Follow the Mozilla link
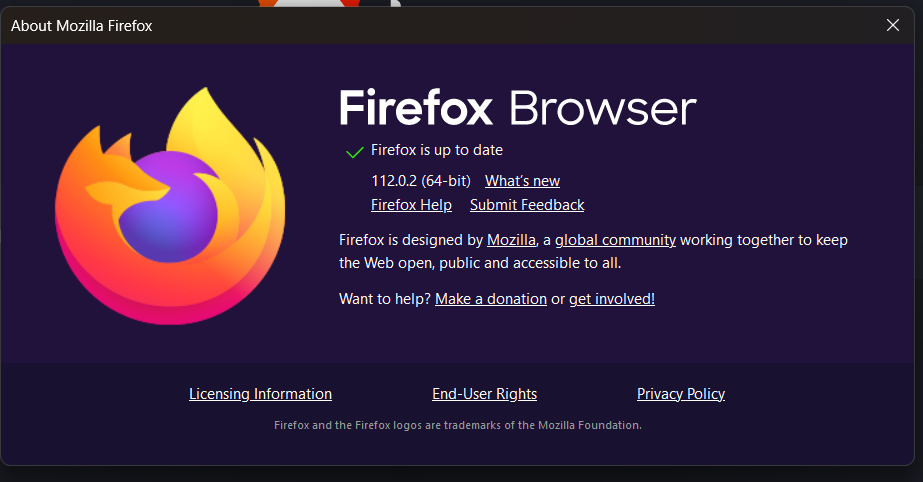The image size is (923, 482). pyautogui.click(x=512, y=240)
